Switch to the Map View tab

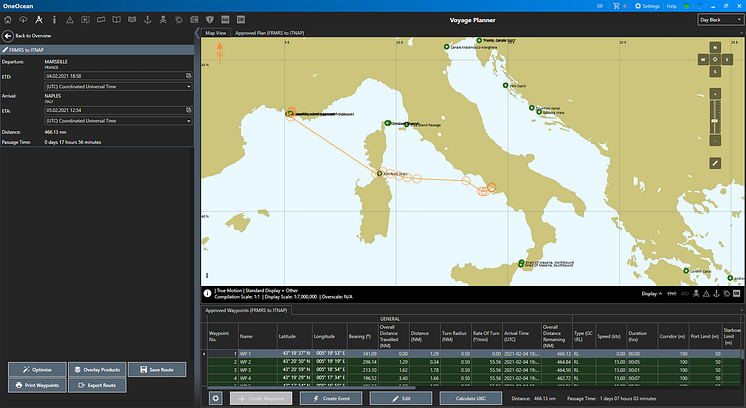tap(216, 33)
